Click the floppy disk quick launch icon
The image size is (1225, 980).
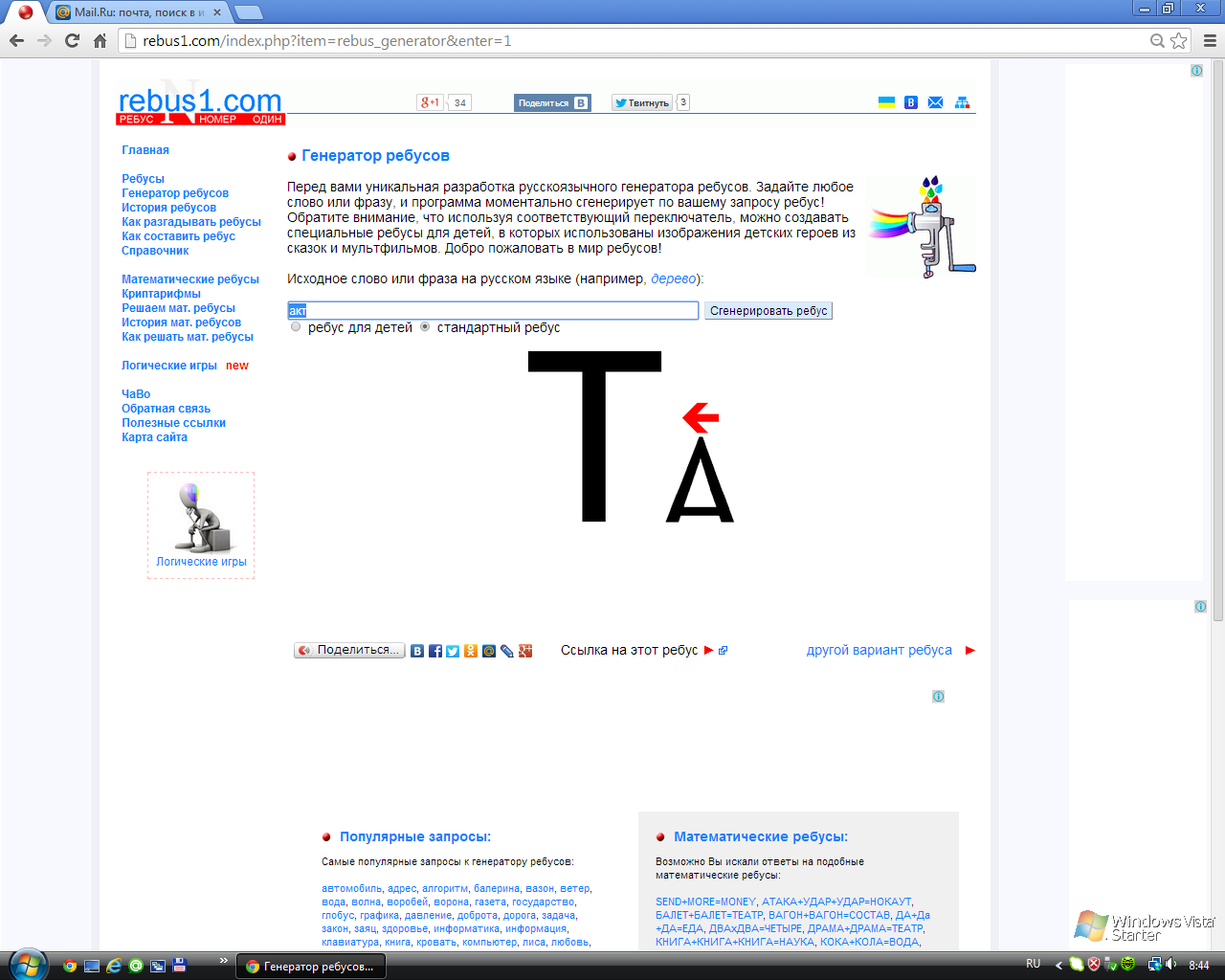click(179, 966)
